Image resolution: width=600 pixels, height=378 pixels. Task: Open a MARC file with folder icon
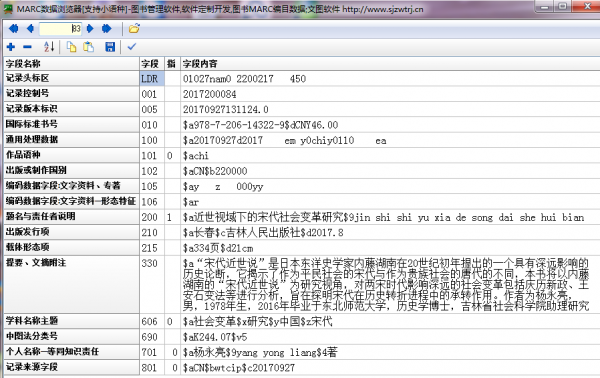click(x=134, y=28)
